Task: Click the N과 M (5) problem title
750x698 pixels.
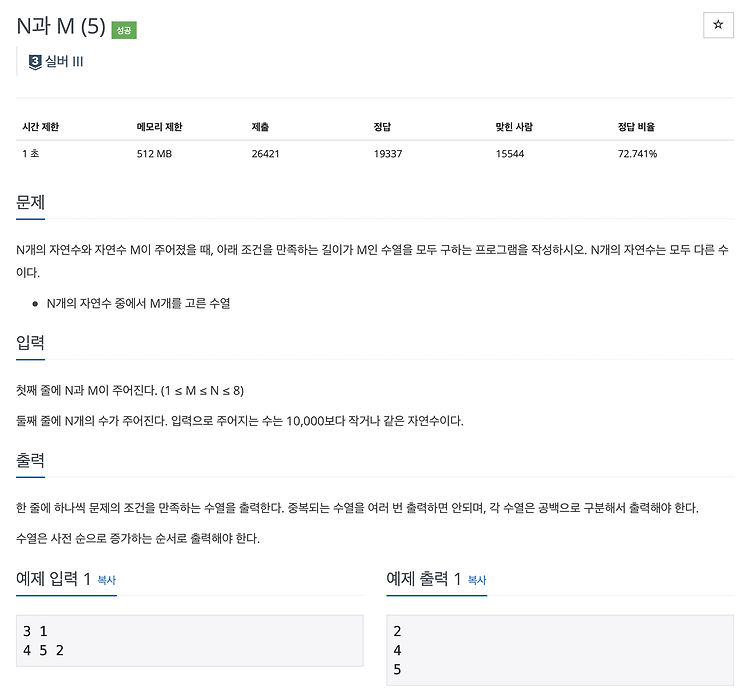Action: tap(61, 26)
